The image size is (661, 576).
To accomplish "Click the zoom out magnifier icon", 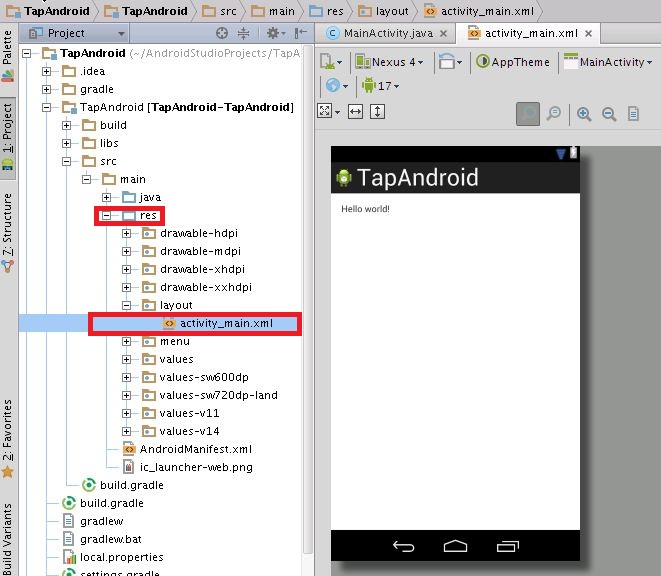I will point(609,114).
